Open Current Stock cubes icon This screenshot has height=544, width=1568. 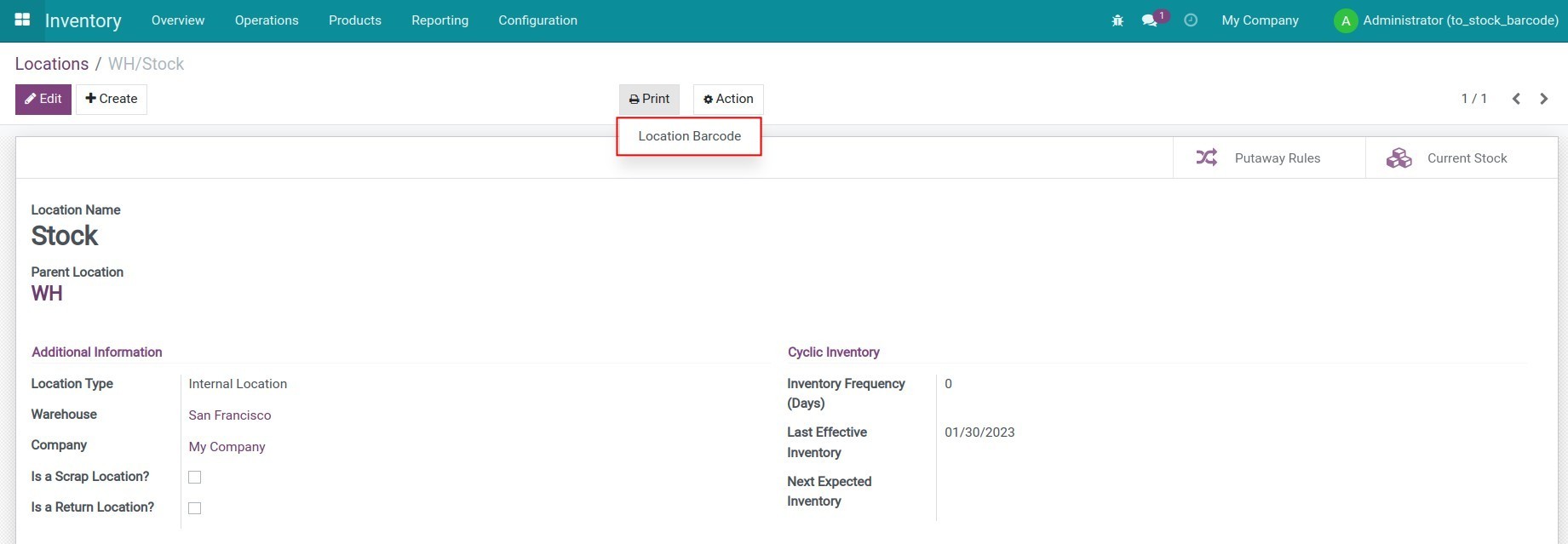(x=1399, y=157)
